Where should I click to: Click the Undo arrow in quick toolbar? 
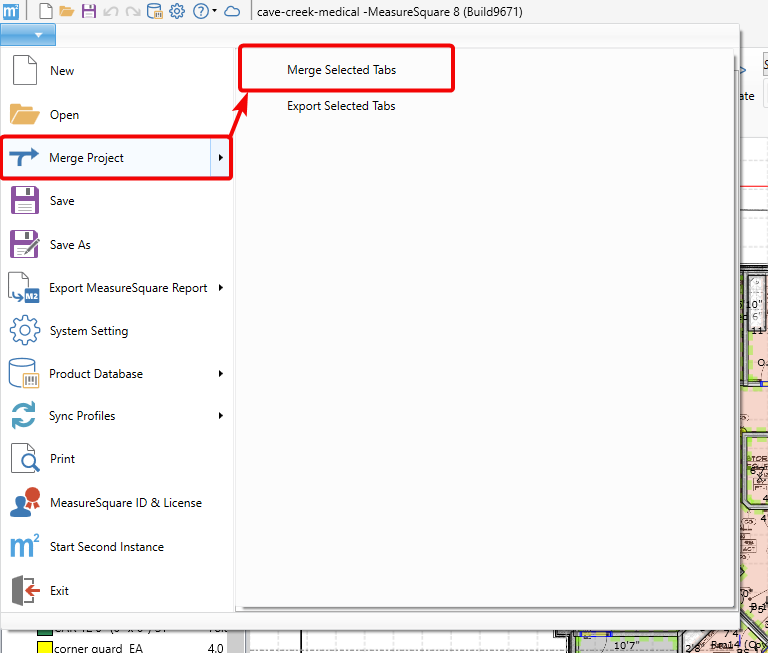(x=111, y=11)
